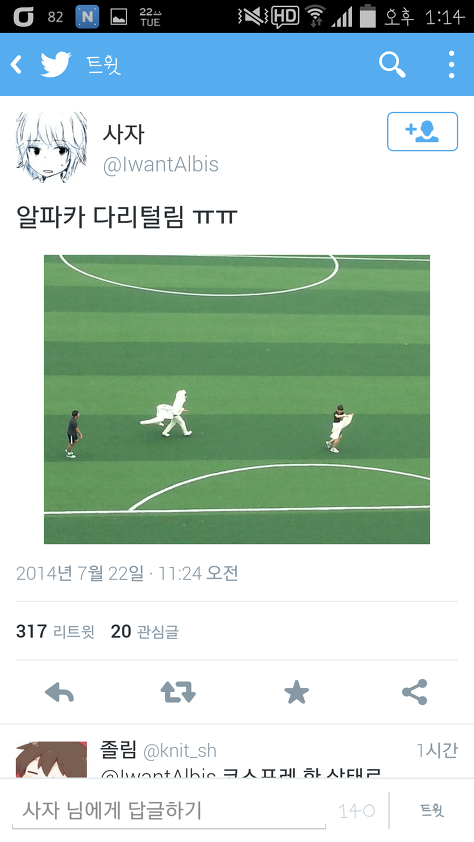Share the tweet via share icon
Image resolution: width=474 pixels, height=842 pixels.
[415, 692]
